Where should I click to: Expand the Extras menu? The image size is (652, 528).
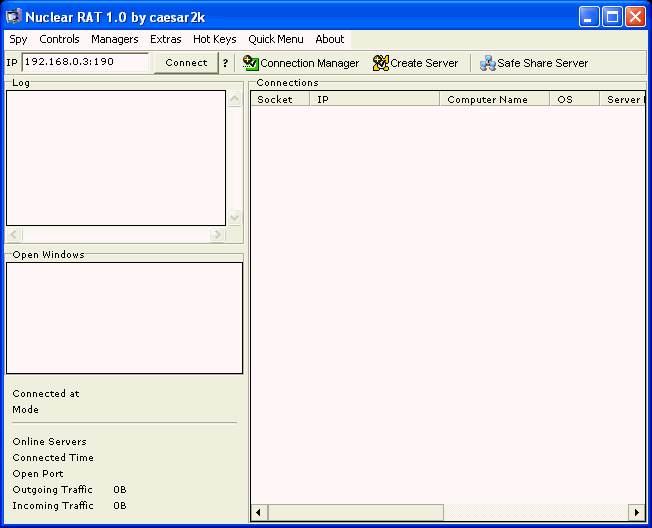[166, 40]
